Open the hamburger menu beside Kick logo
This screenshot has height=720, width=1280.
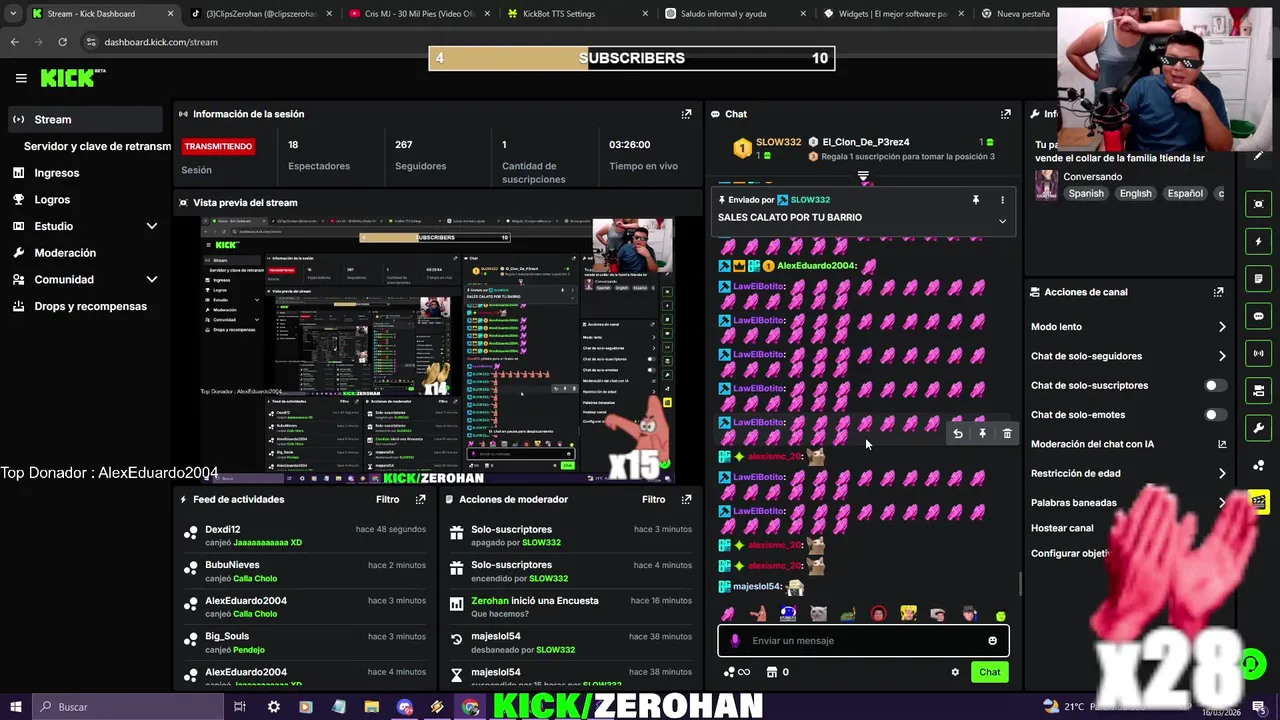21,78
